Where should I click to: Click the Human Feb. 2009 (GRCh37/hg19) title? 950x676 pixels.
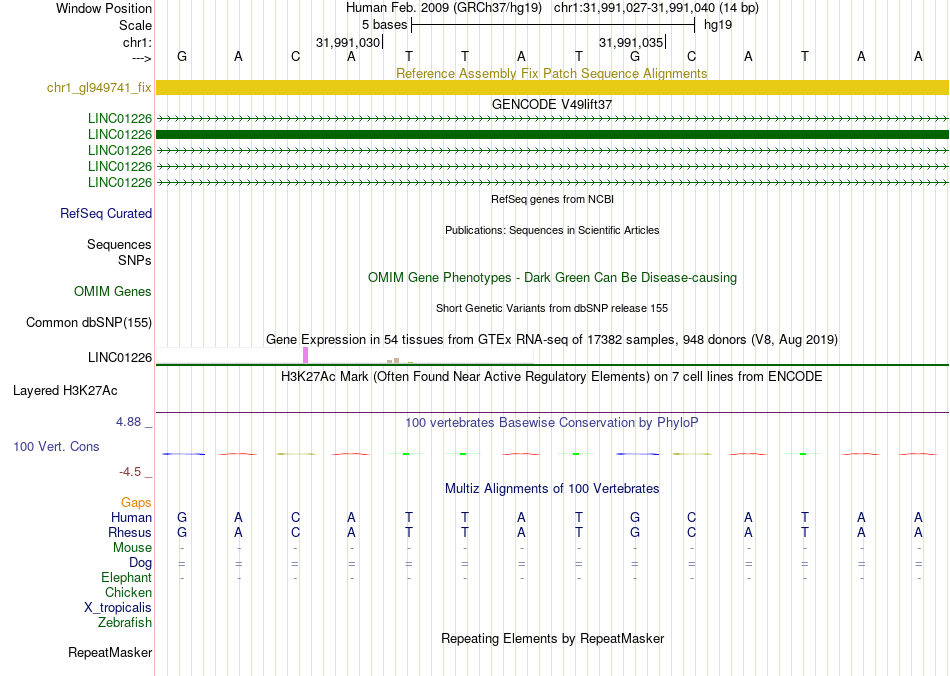click(445, 8)
